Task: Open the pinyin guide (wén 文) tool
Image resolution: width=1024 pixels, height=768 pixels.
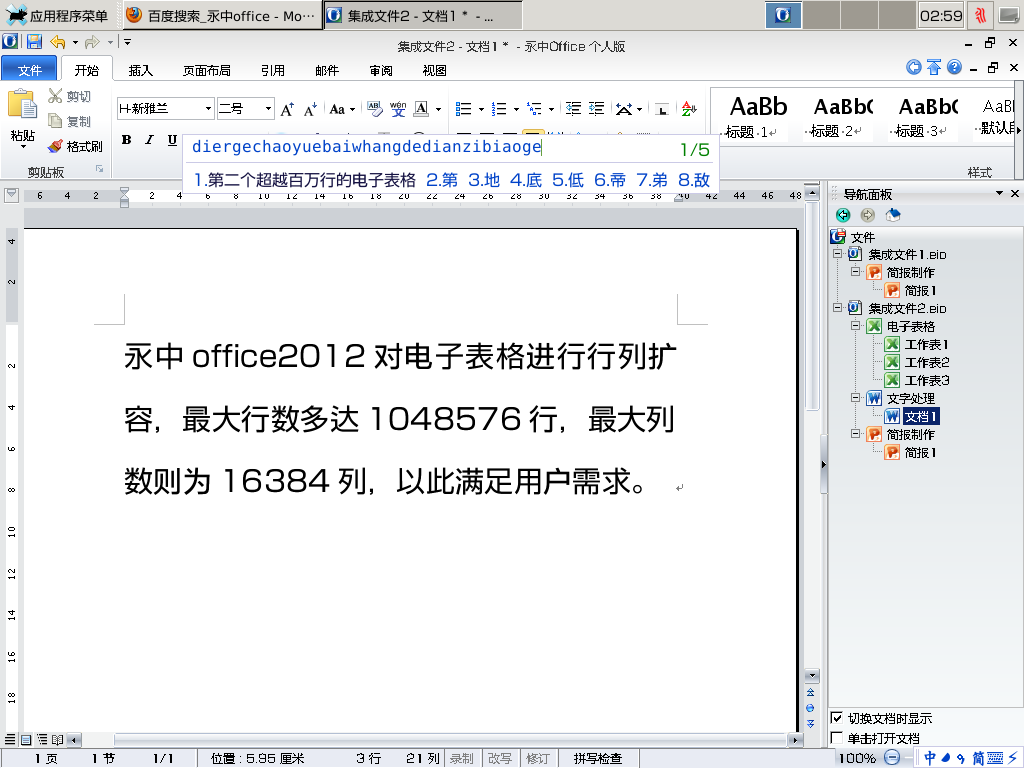Action: [x=398, y=109]
